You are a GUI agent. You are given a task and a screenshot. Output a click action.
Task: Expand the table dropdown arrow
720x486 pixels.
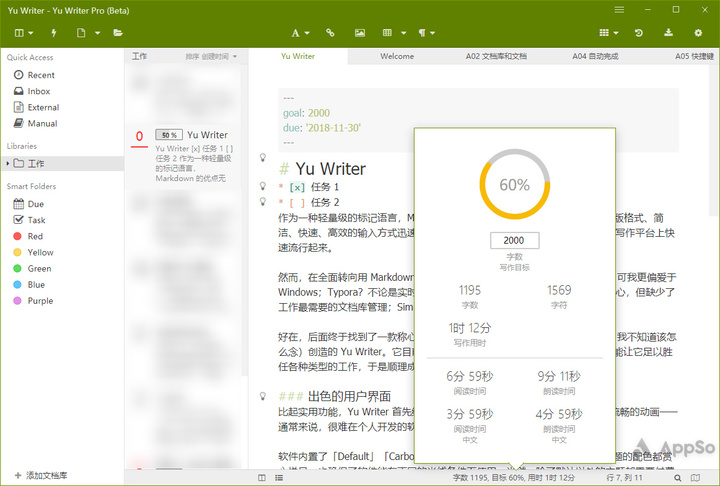tap(404, 33)
